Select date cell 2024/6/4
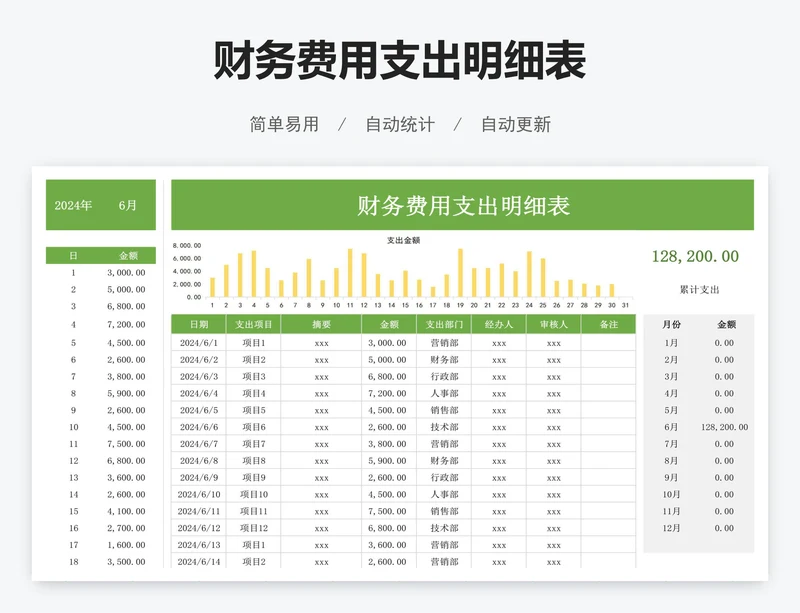Viewport: 800px width, 613px height. (199, 394)
